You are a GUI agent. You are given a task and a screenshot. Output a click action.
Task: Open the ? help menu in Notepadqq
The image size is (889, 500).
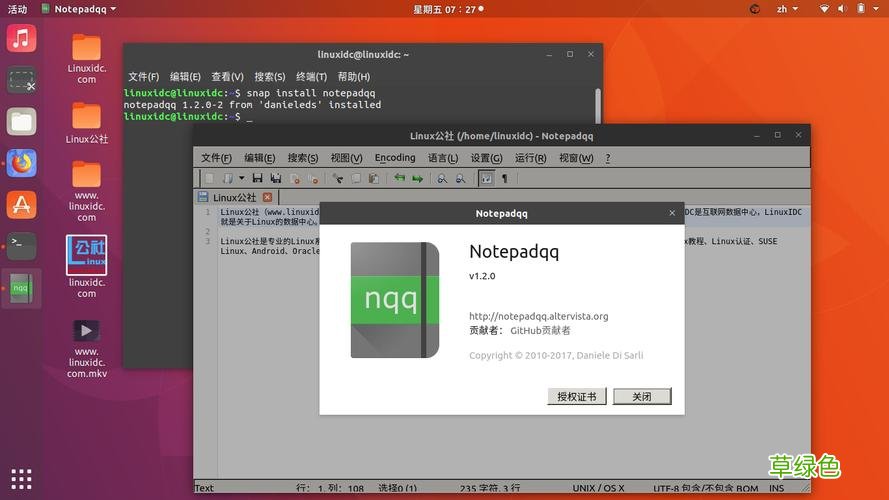[x=608, y=158]
